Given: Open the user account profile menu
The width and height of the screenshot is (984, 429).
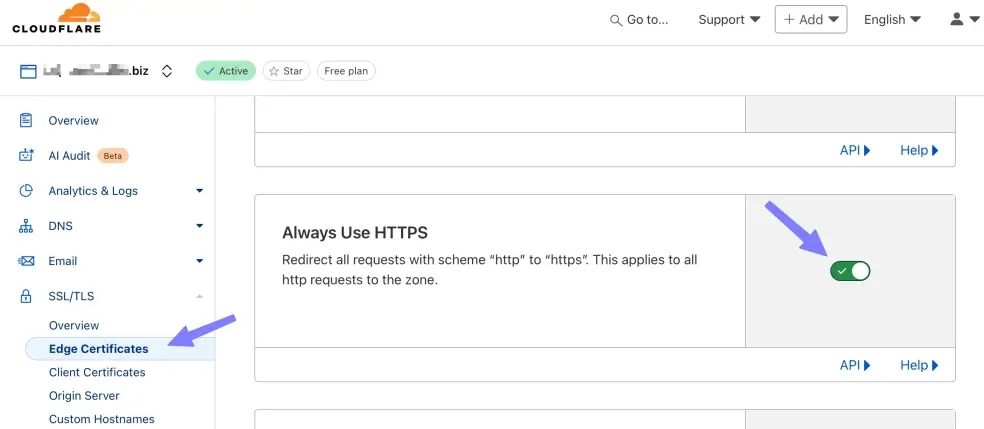Looking at the screenshot, I should pyautogui.click(x=965, y=20).
